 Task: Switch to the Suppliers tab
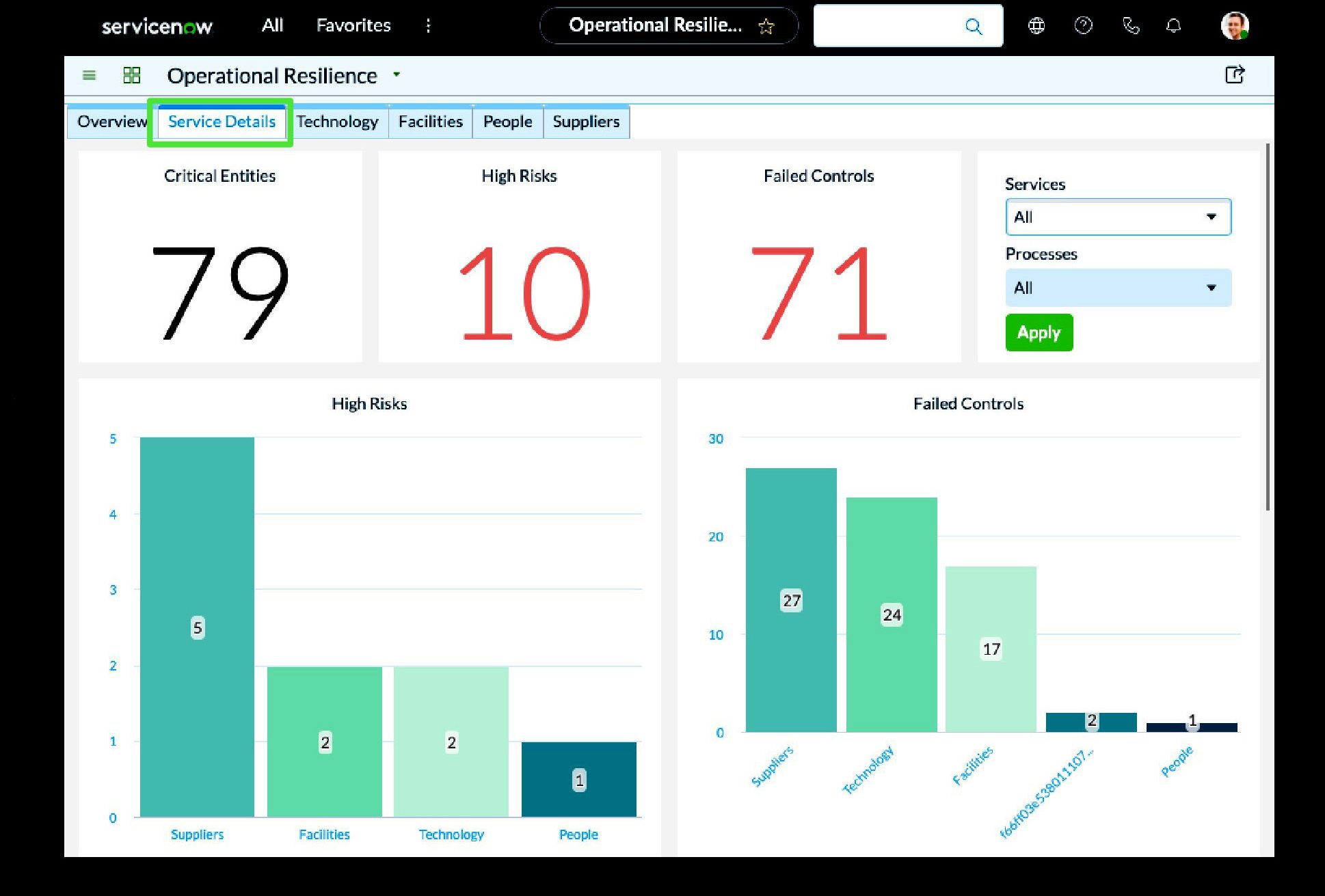[586, 122]
